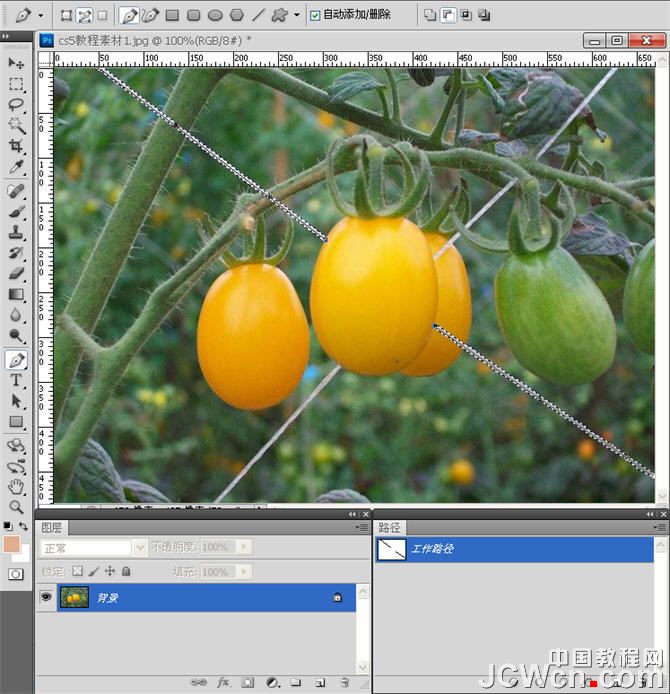
Task: Toggle visibility of the 背景 layer
Action: (46, 597)
